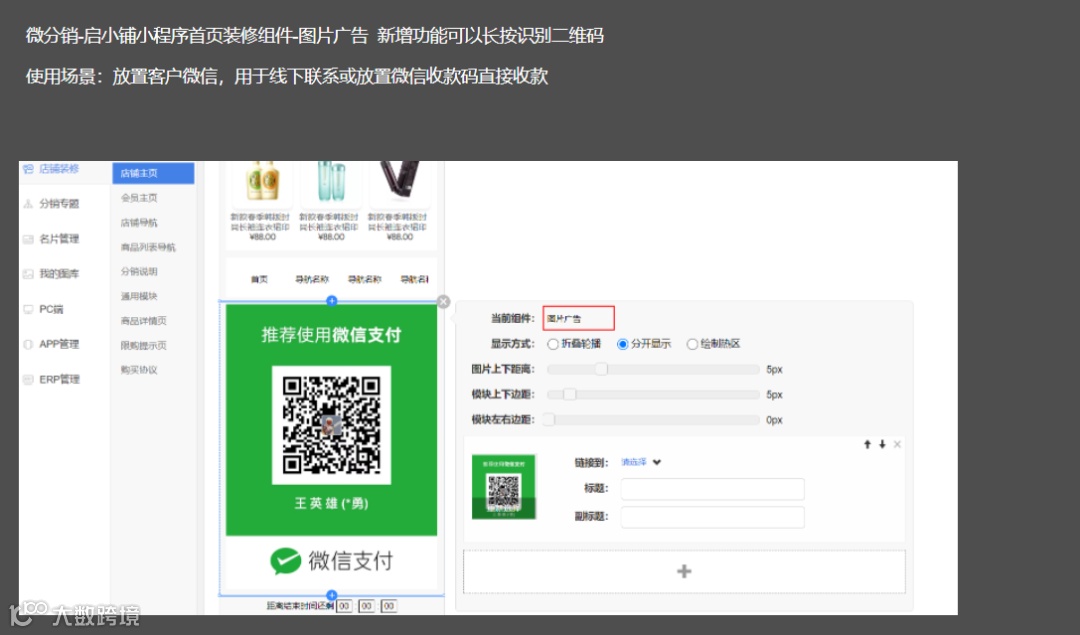Adjust the 图片上下距离 slider
Screen dimensions: 1080x635
pyautogui.click(x=601, y=369)
